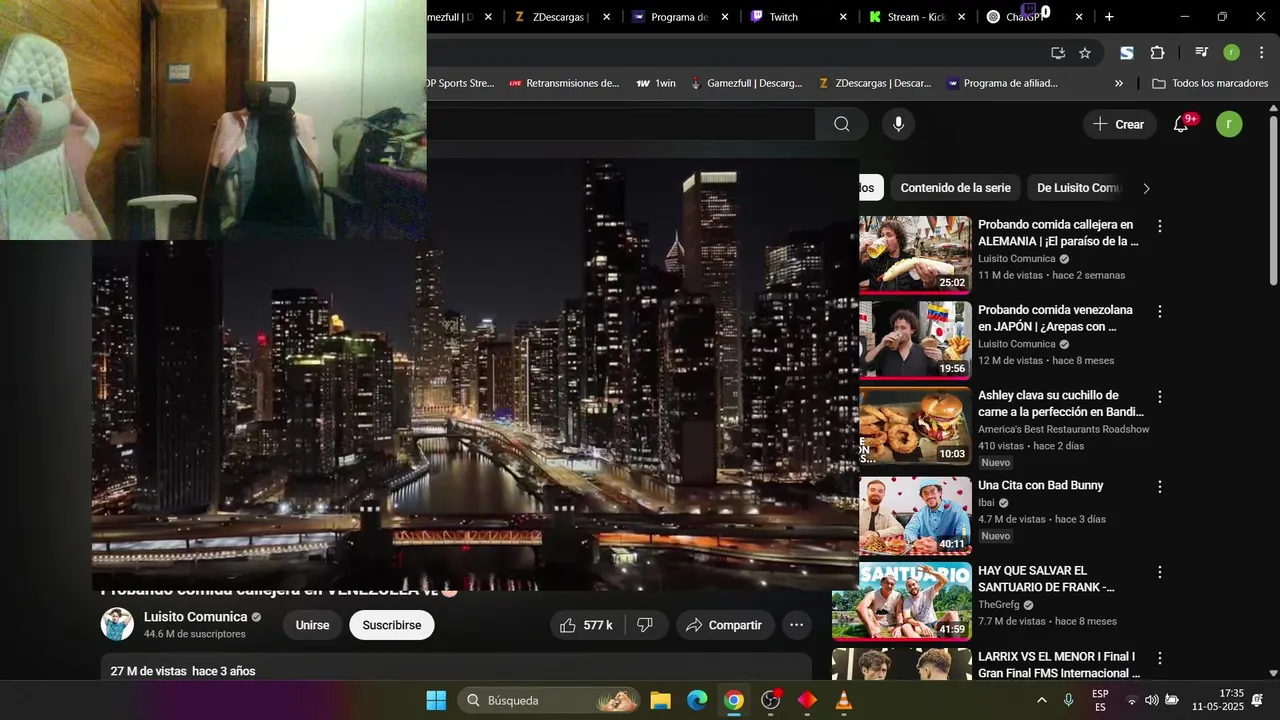Open File Explorer from the taskbar
The width and height of the screenshot is (1280, 720).
(x=660, y=700)
